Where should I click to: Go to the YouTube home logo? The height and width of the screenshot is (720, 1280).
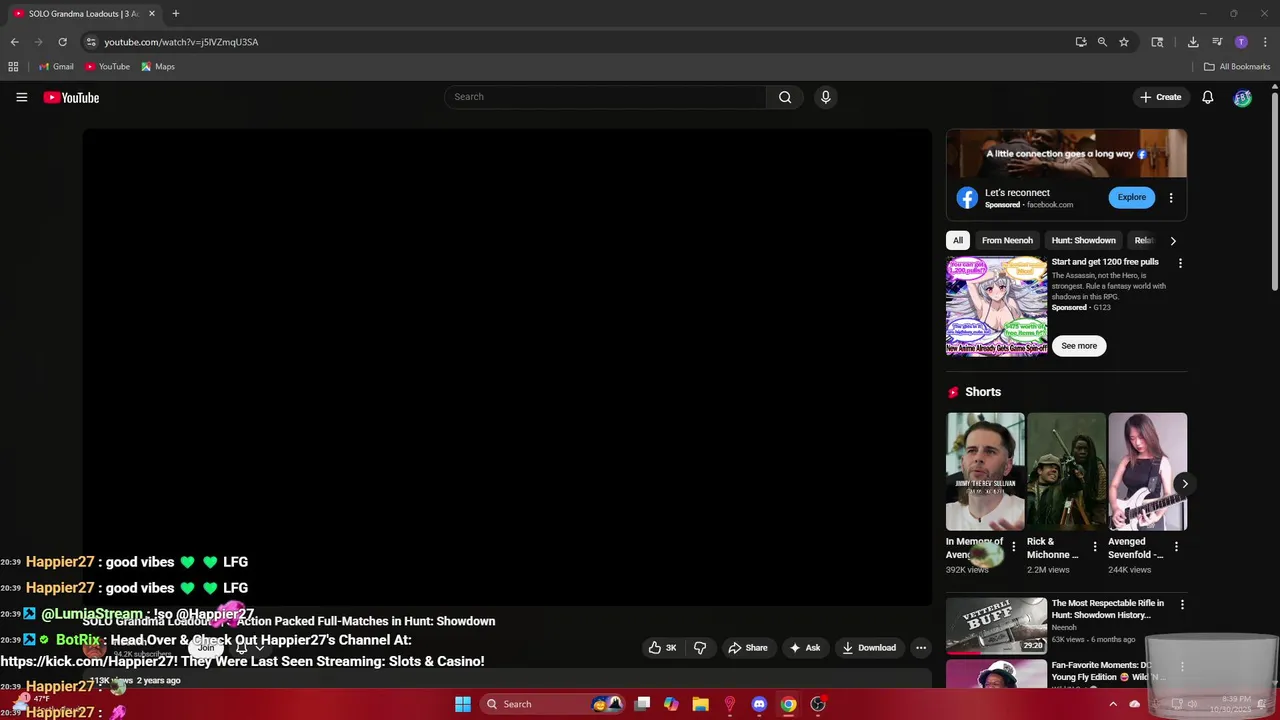click(x=71, y=97)
